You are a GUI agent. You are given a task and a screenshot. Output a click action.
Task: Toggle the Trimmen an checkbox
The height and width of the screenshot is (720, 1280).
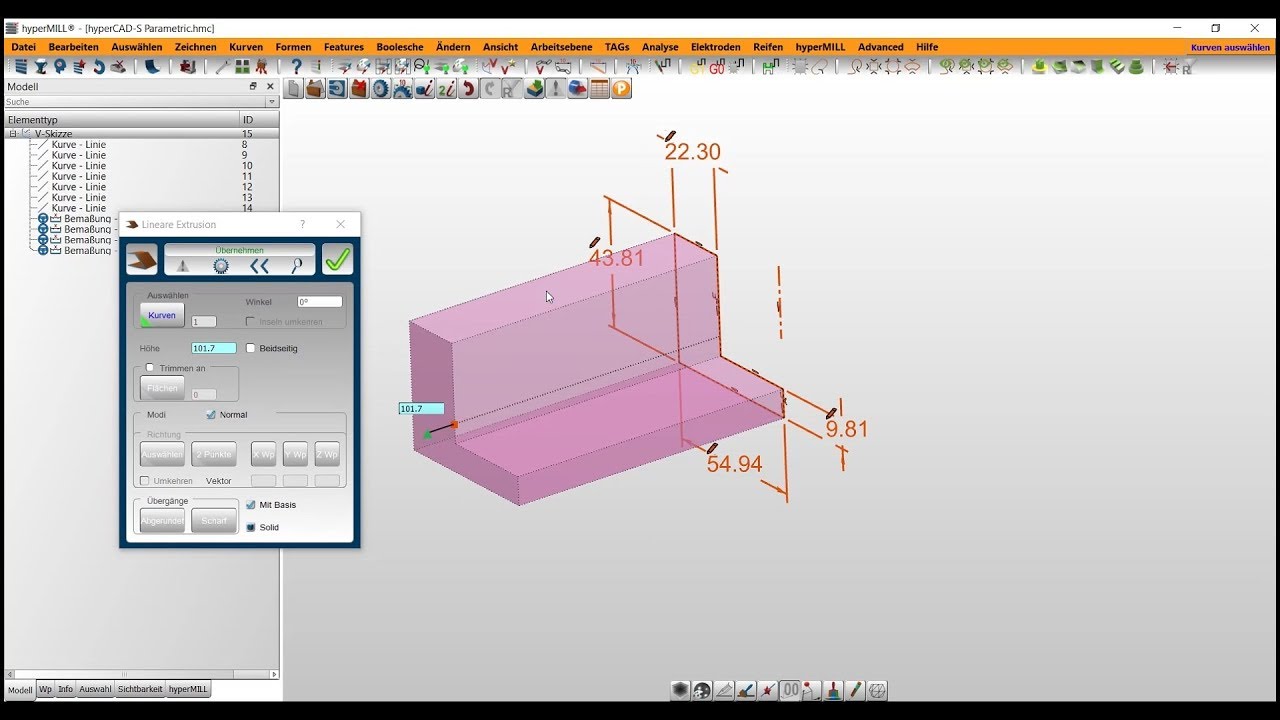150,368
